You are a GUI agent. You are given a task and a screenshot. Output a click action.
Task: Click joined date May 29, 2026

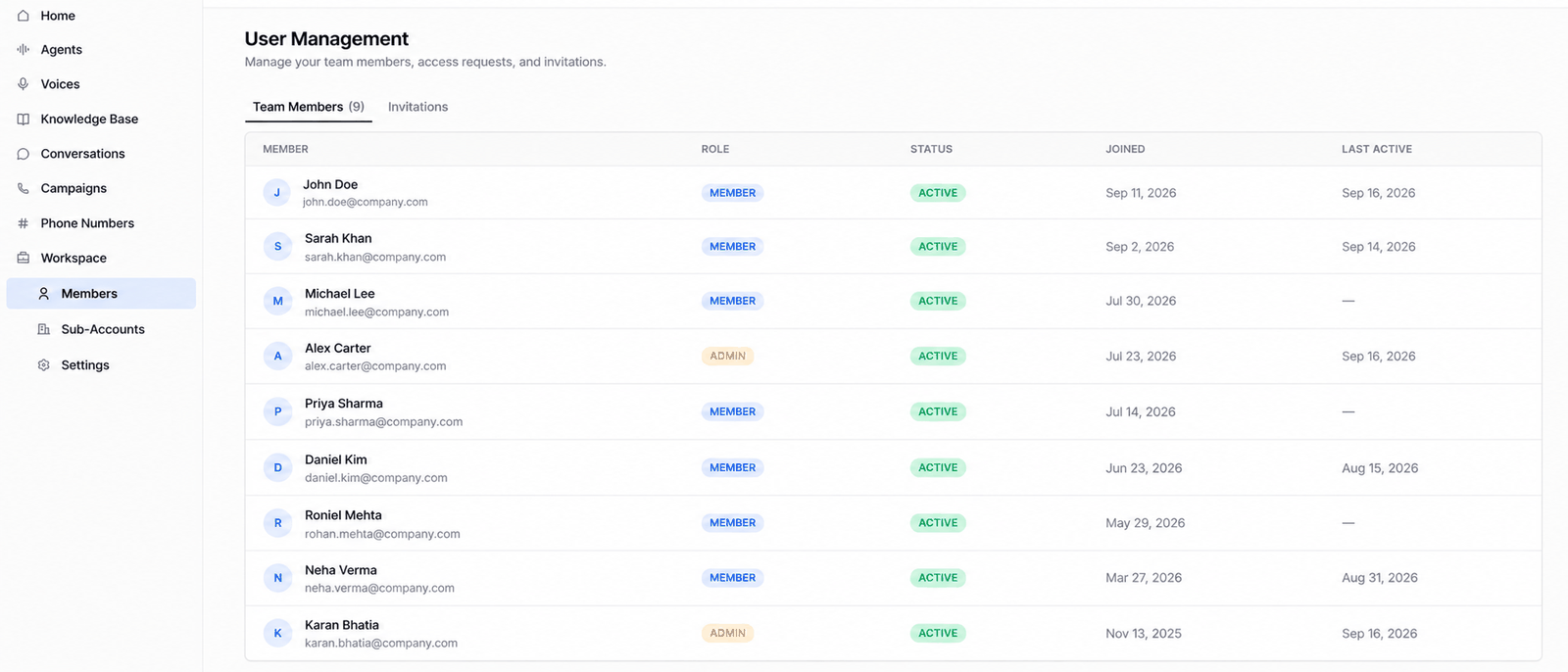(x=1146, y=523)
